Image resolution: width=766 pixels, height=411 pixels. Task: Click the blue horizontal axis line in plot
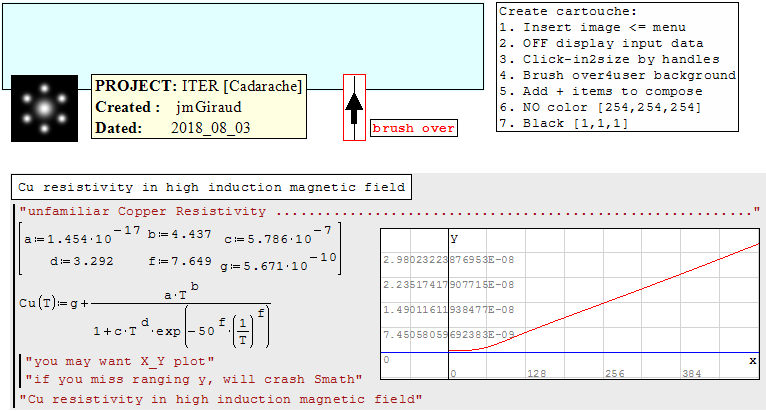[570, 352]
